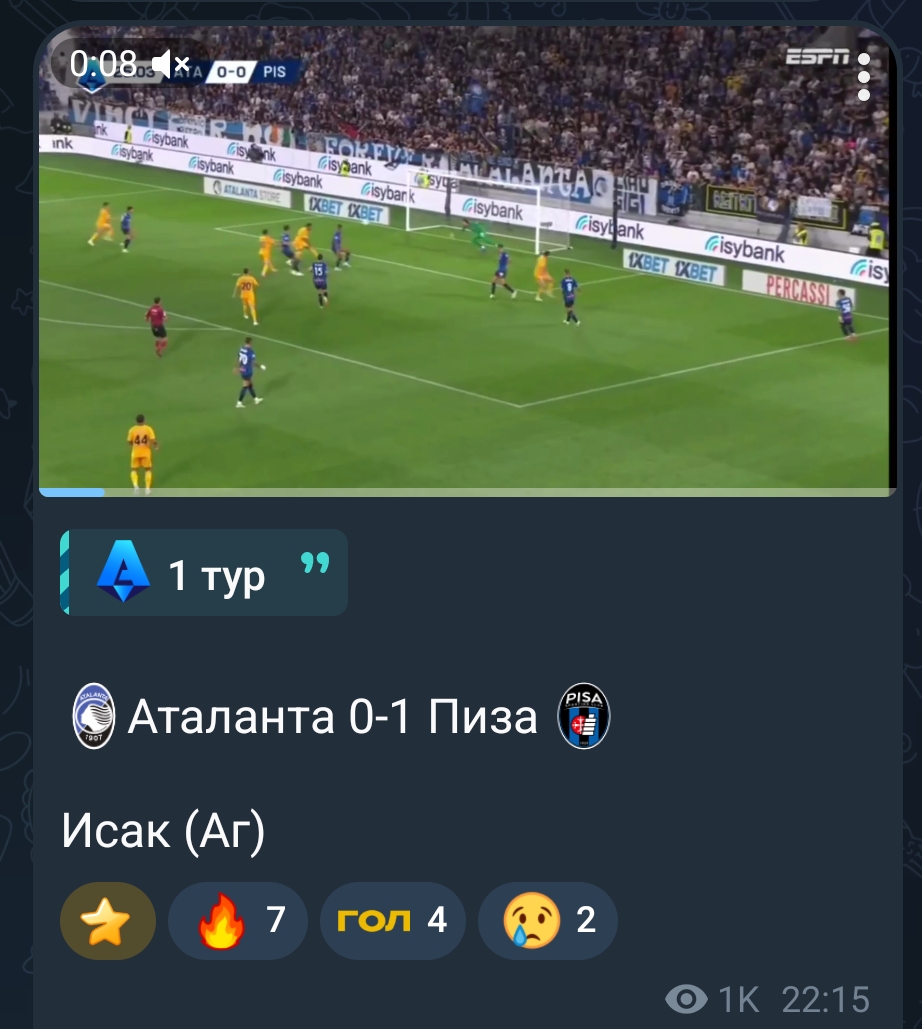Click the views eye icon
Screen dimensions: 922x1029
coord(686,999)
